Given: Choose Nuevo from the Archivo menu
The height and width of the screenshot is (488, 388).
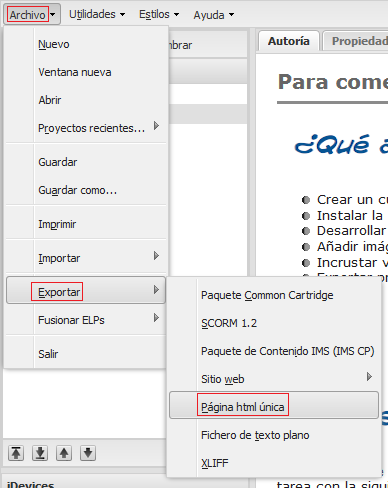Looking at the screenshot, I should coord(86,44).
